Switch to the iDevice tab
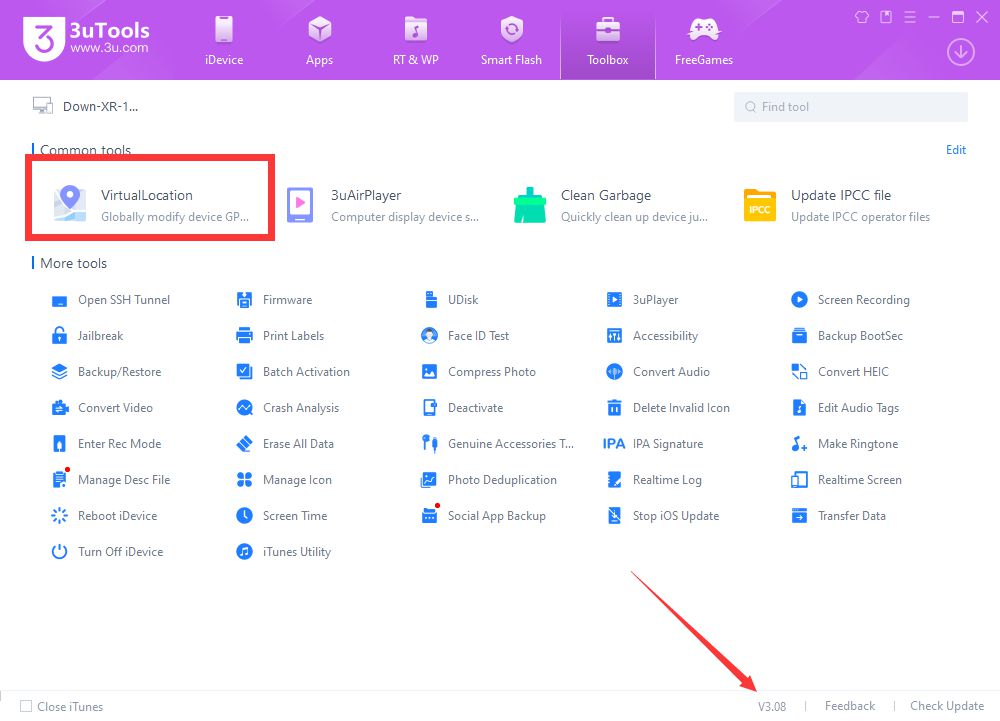The height and width of the screenshot is (721, 1000). [224, 41]
